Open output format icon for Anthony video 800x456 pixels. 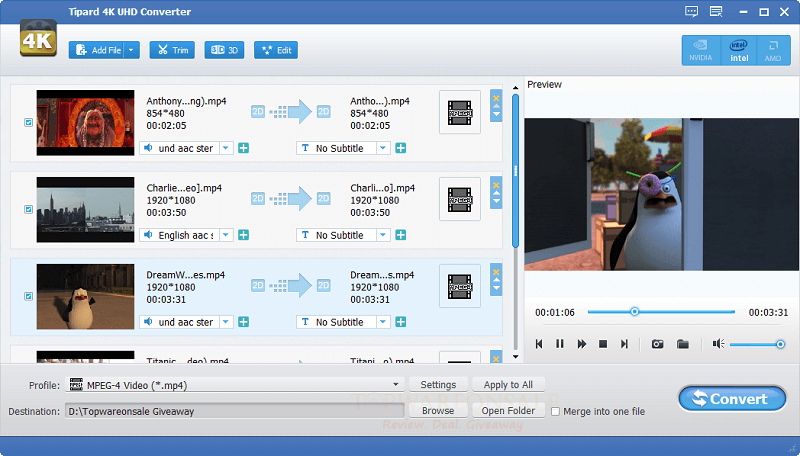tap(460, 112)
